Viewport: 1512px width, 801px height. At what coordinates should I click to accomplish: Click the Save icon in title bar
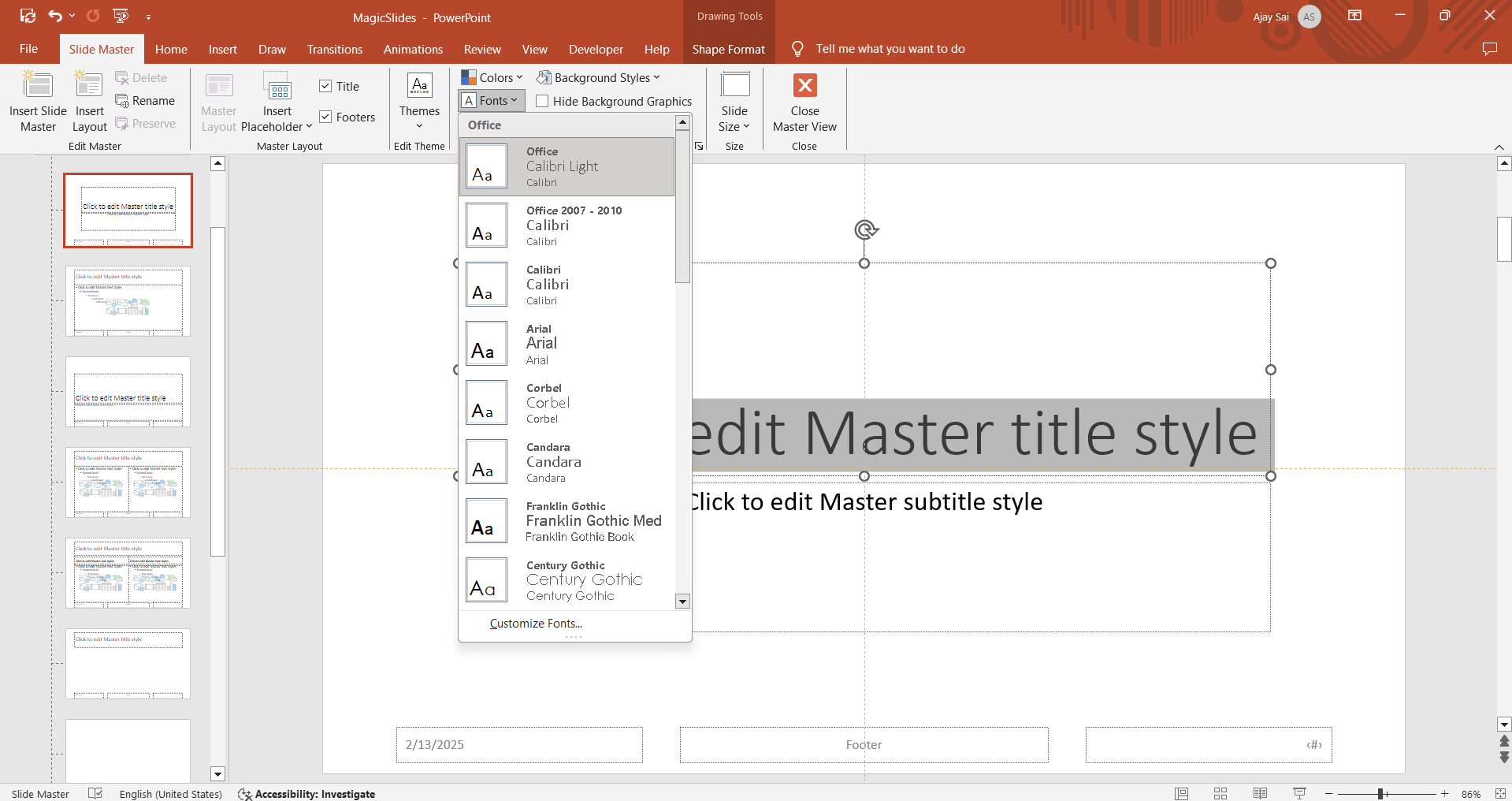click(x=28, y=16)
